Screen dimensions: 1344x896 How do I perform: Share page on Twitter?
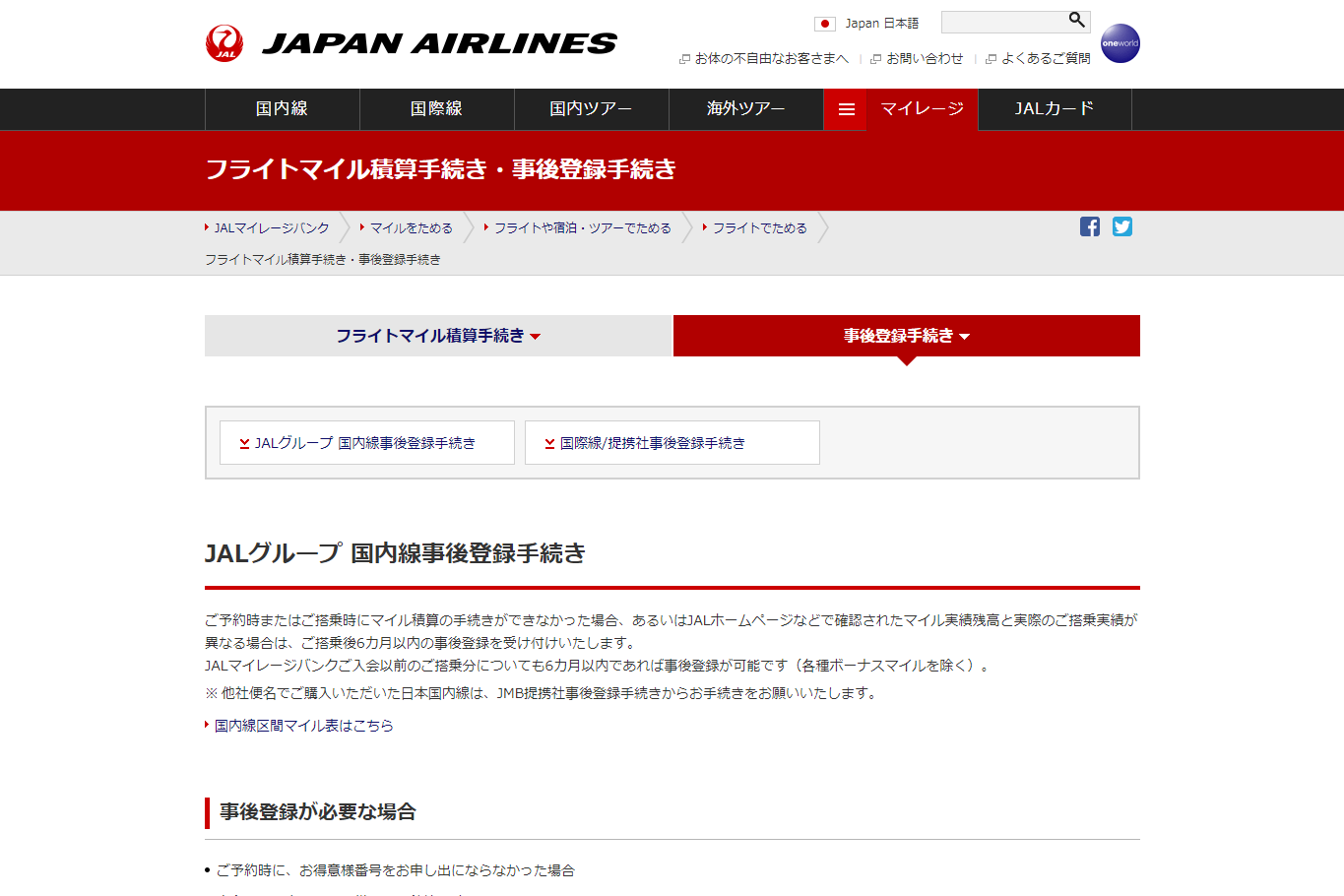[1122, 226]
